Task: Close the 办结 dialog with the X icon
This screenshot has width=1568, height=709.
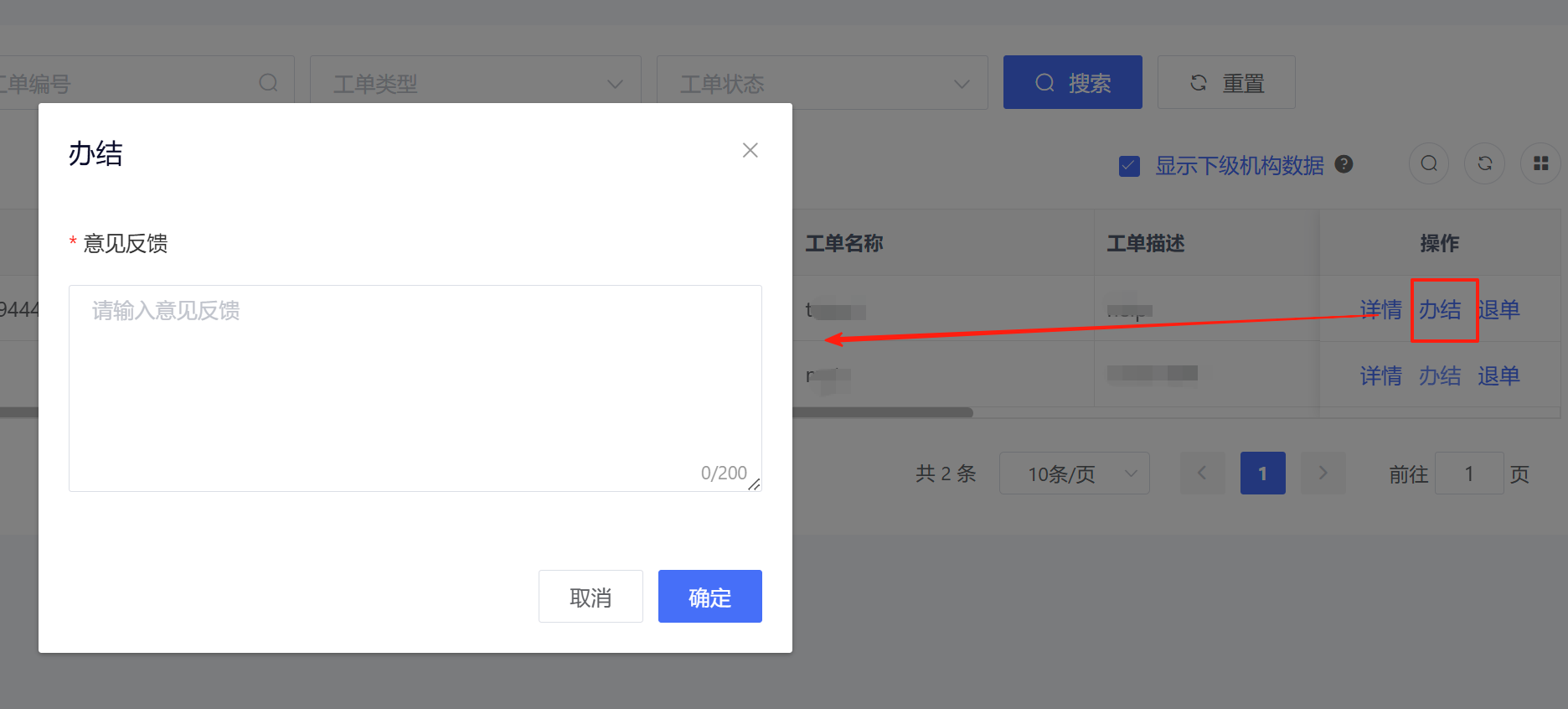Action: [750, 150]
